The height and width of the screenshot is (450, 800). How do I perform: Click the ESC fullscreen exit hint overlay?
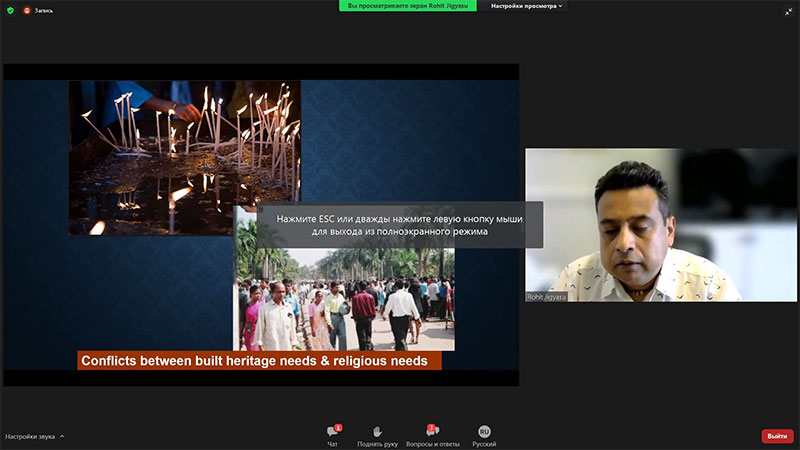(x=399, y=225)
